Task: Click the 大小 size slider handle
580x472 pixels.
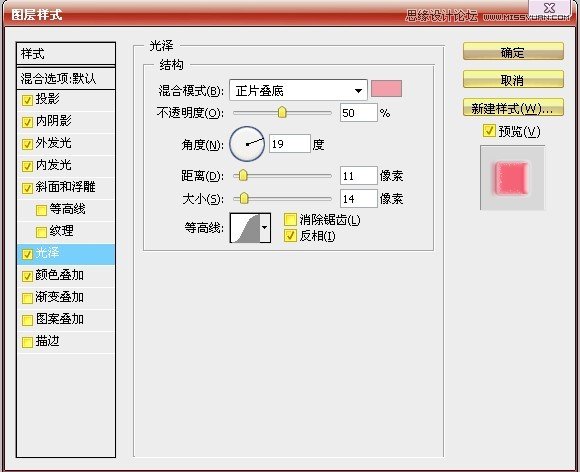Action: point(244,198)
